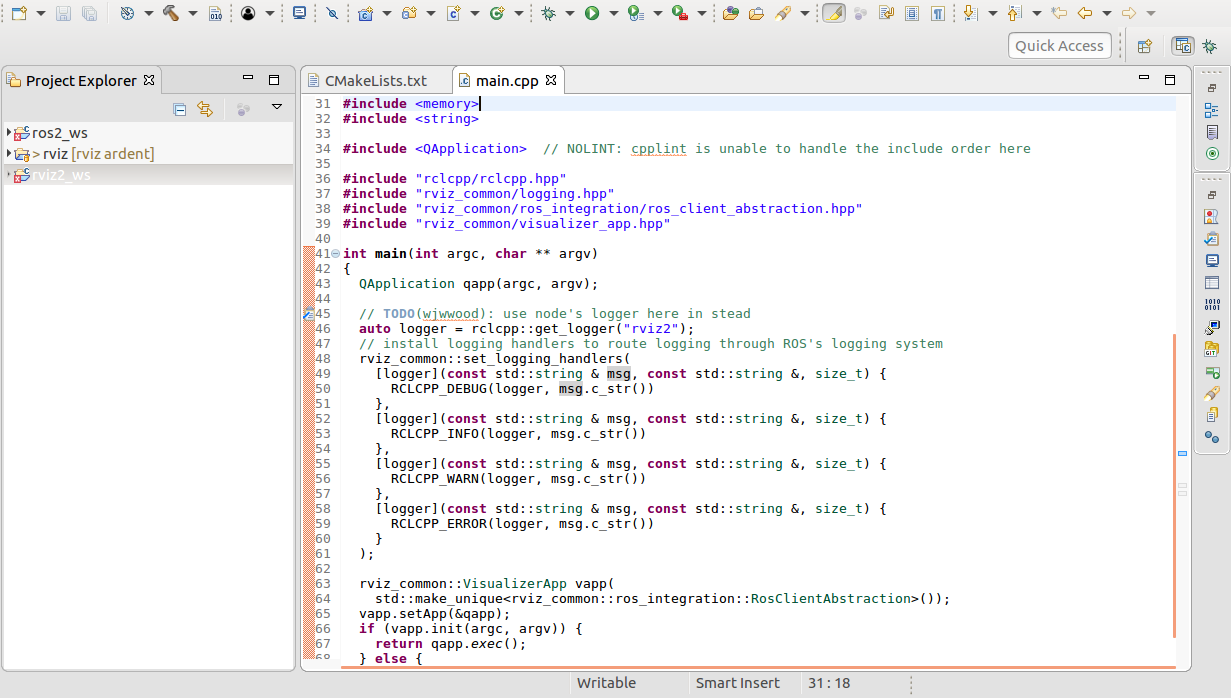Click the Build hammer icon
The height and width of the screenshot is (698, 1231).
(x=170, y=13)
